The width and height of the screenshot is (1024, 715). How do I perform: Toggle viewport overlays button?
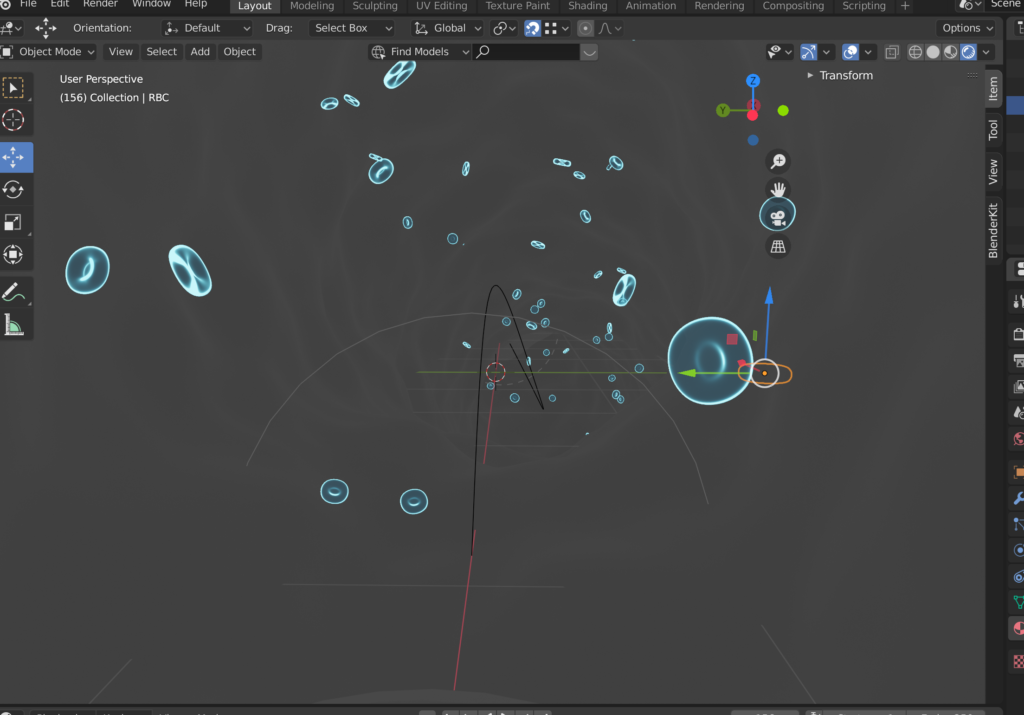pos(850,52)
